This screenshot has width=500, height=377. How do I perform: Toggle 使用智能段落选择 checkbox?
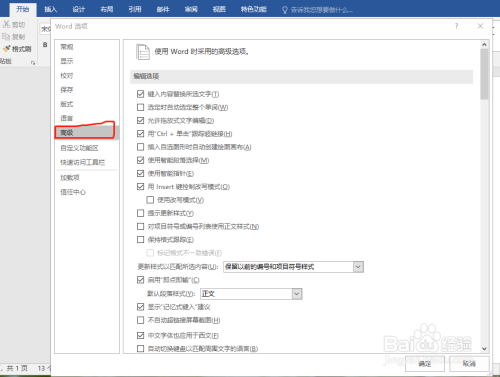(141, 160)
